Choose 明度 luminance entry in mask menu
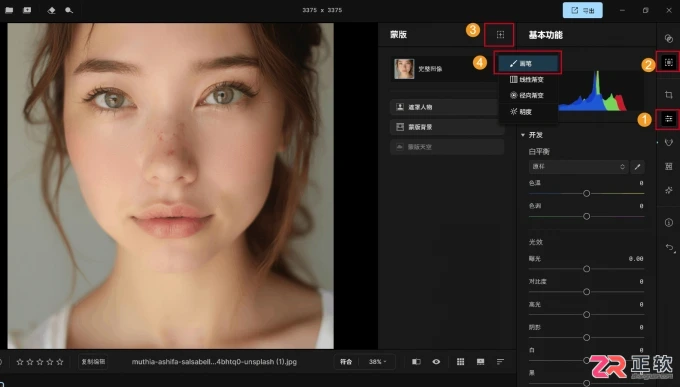This screenshot has width=680, height=387. 528,112
